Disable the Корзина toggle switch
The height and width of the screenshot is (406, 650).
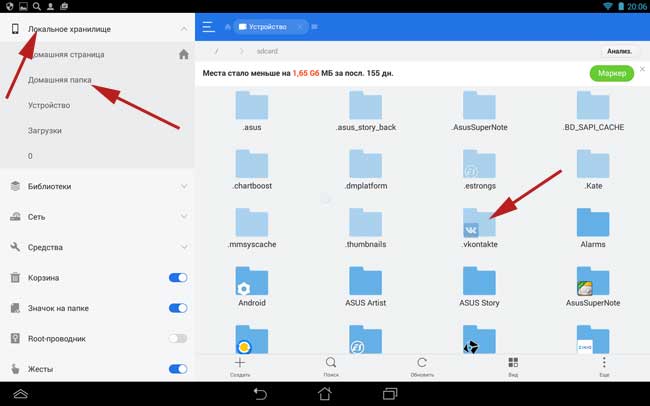(178, 277)
